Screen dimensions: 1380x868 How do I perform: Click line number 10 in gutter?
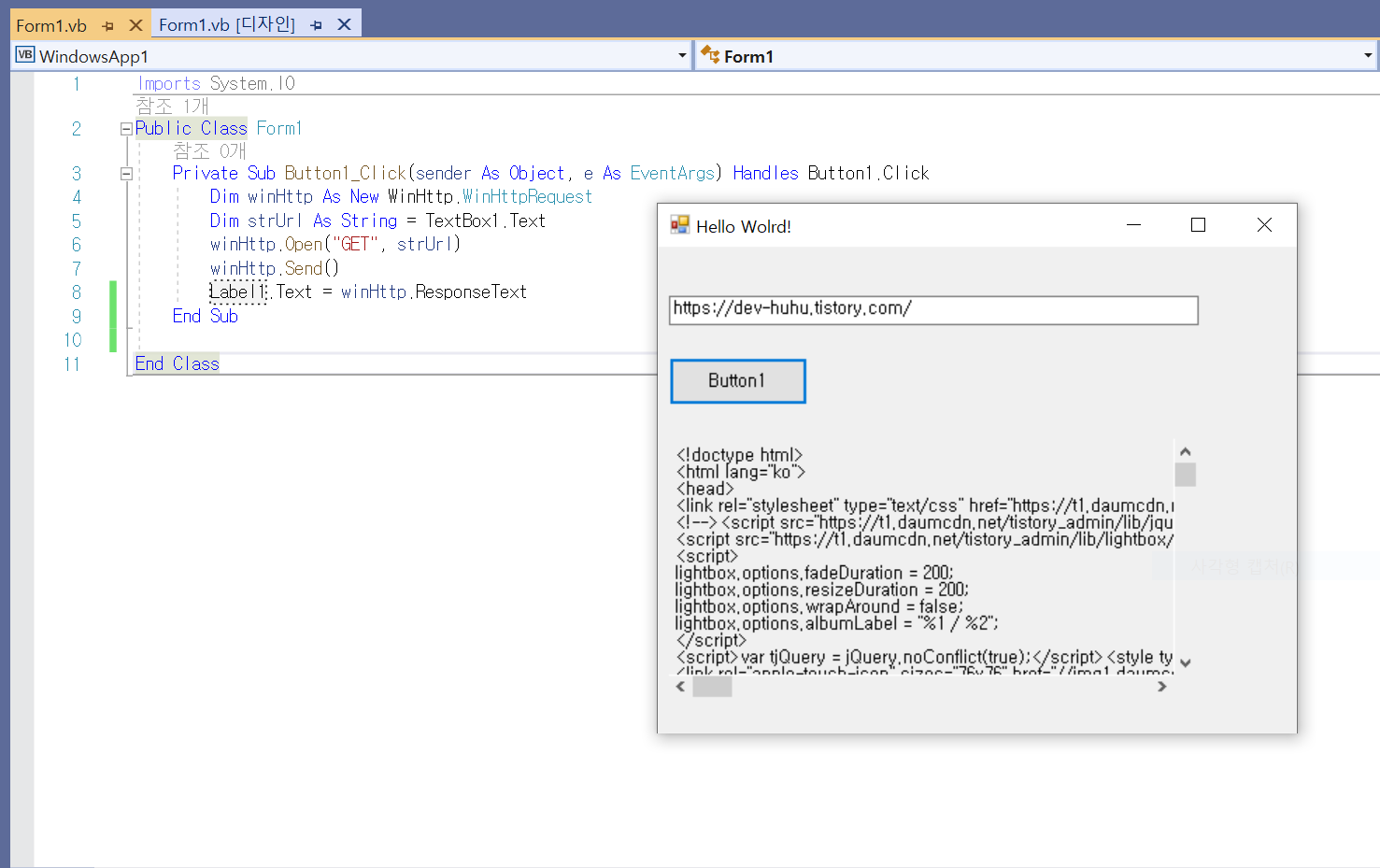coord(73,340)
